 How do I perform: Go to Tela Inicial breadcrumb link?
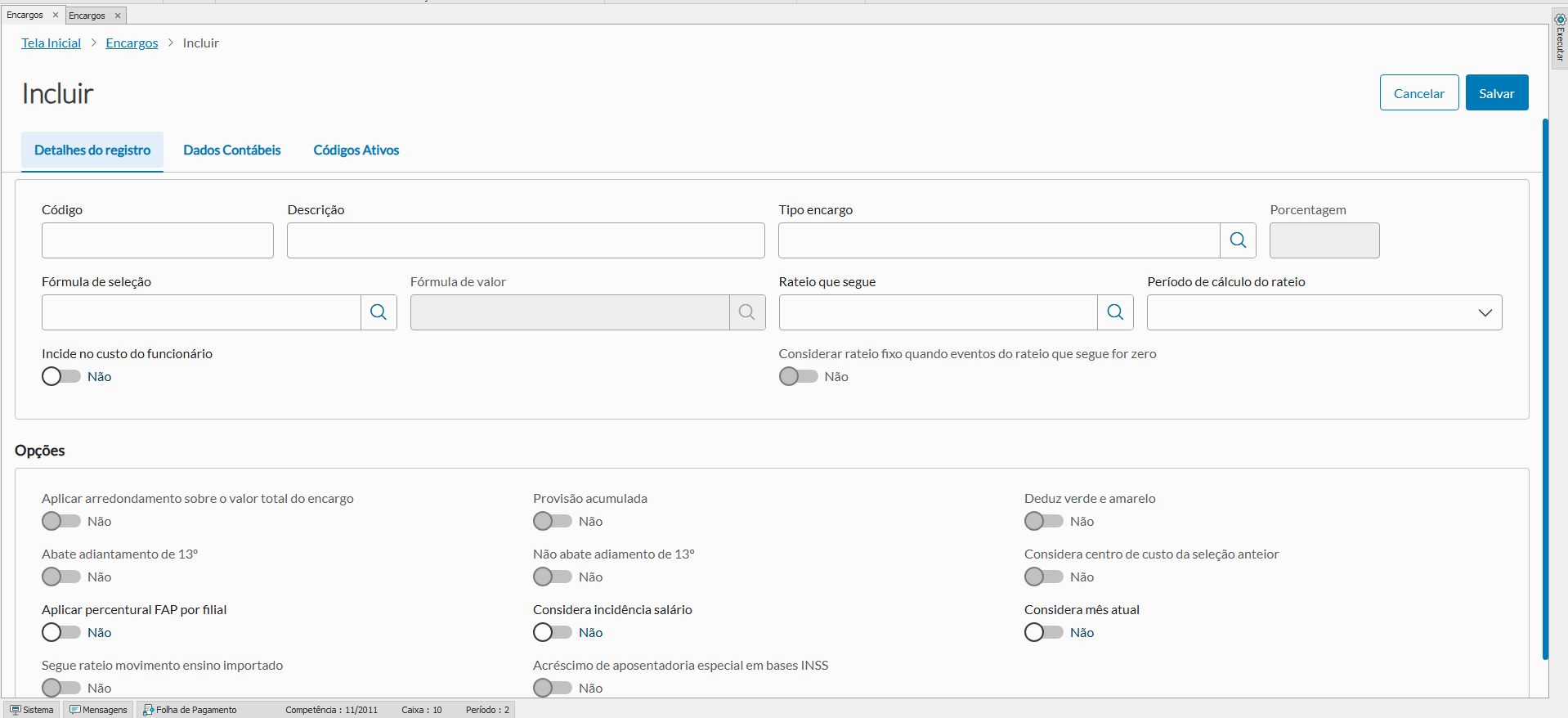point(51,43)
